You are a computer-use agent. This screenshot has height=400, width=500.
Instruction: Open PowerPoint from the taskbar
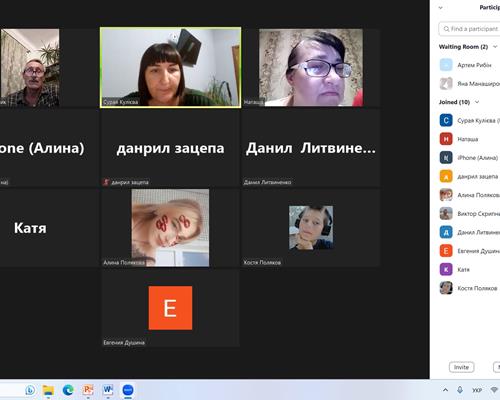tap(88, 390)
